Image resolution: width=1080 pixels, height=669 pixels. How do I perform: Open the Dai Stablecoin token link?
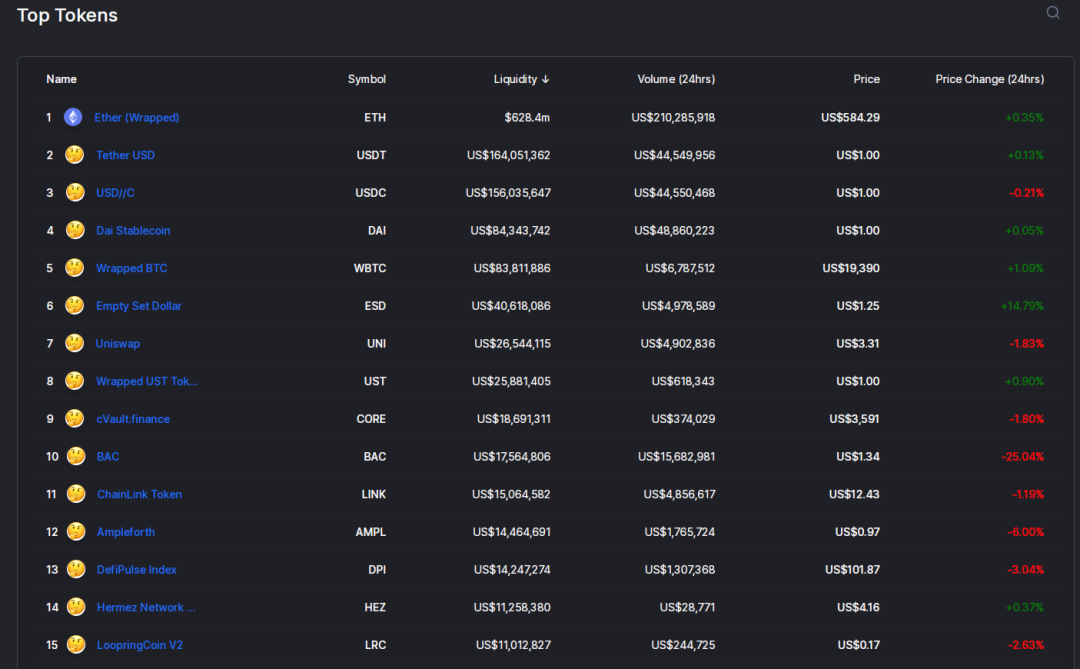pos(133,230)
